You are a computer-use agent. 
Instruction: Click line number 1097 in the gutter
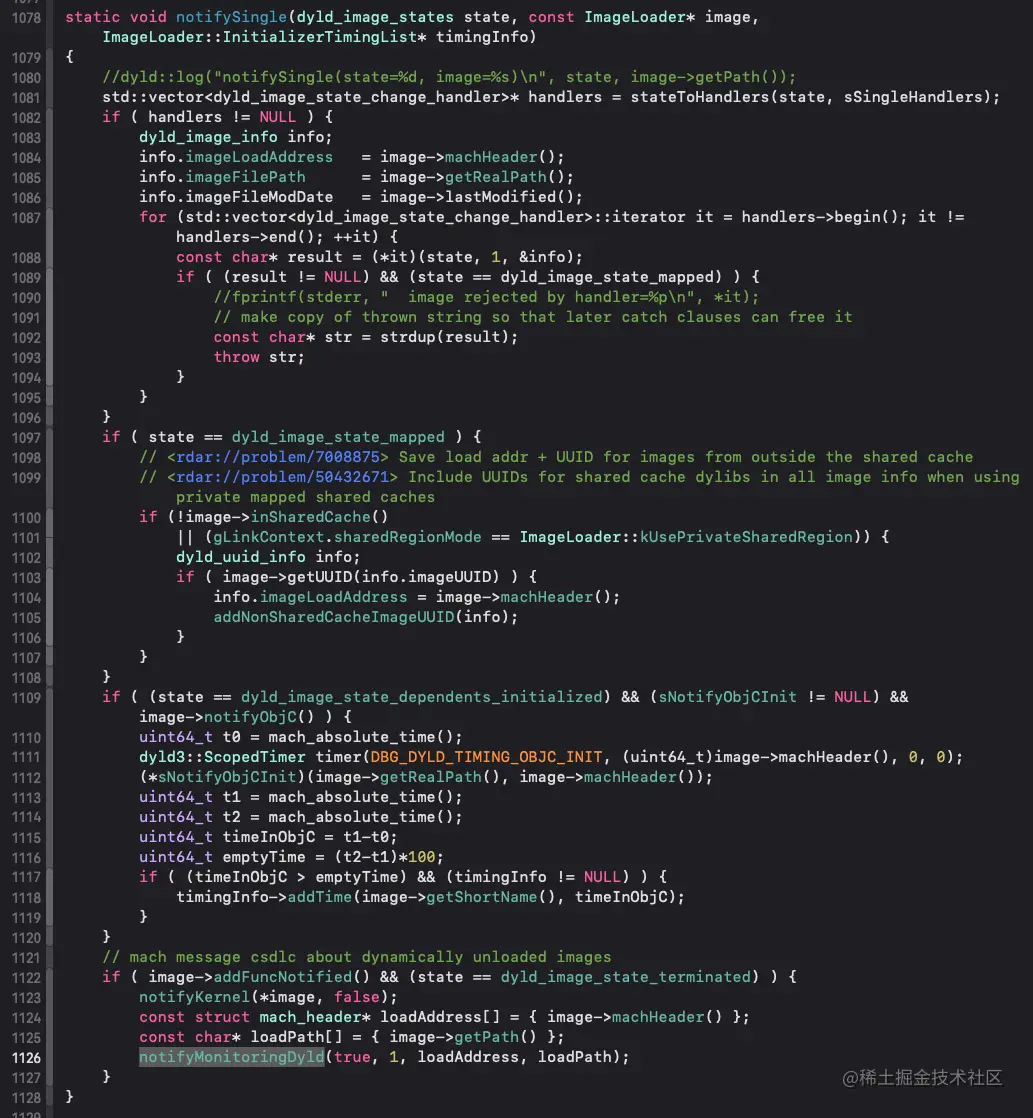(26, 438)
